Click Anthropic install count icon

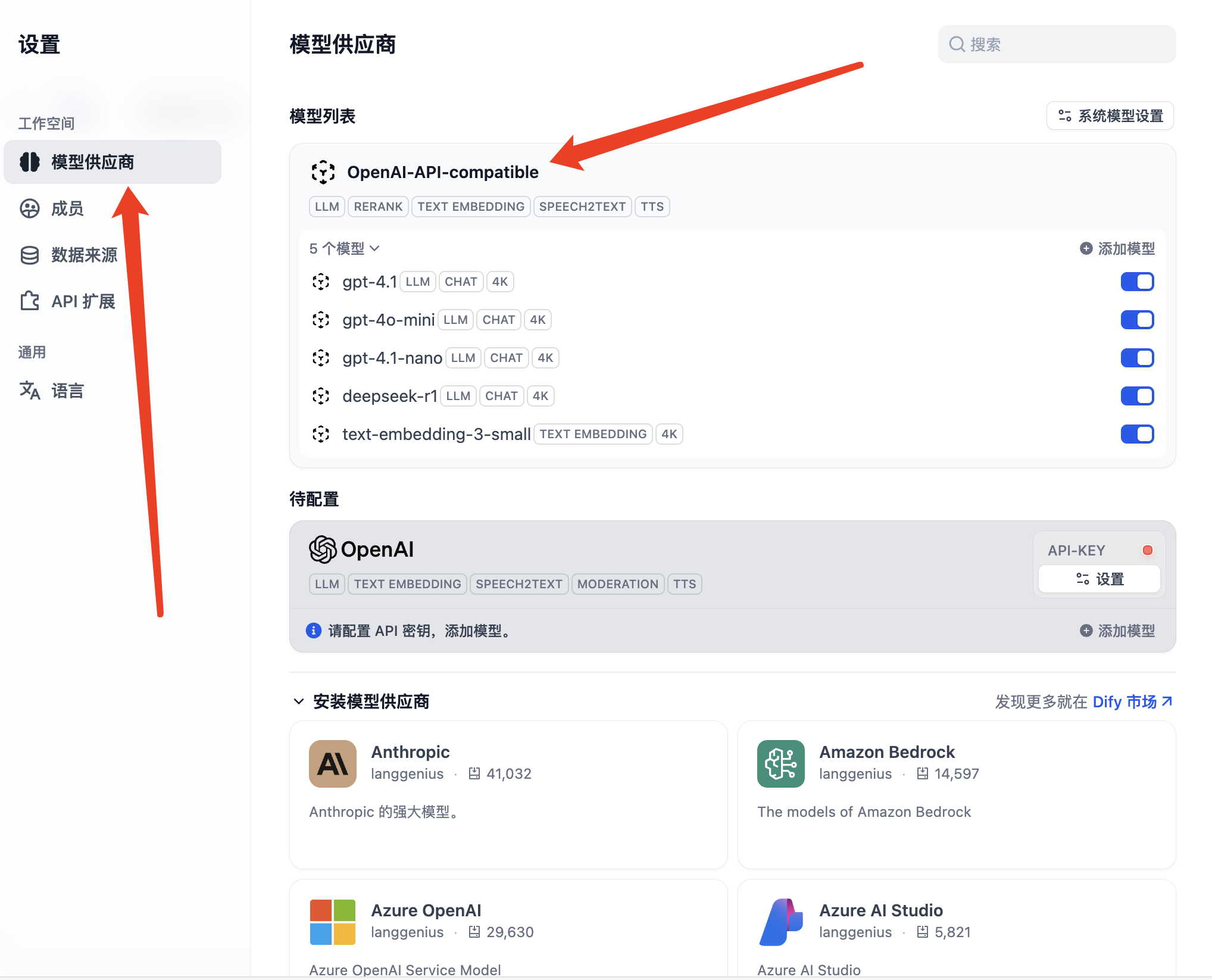coord(474,773)
